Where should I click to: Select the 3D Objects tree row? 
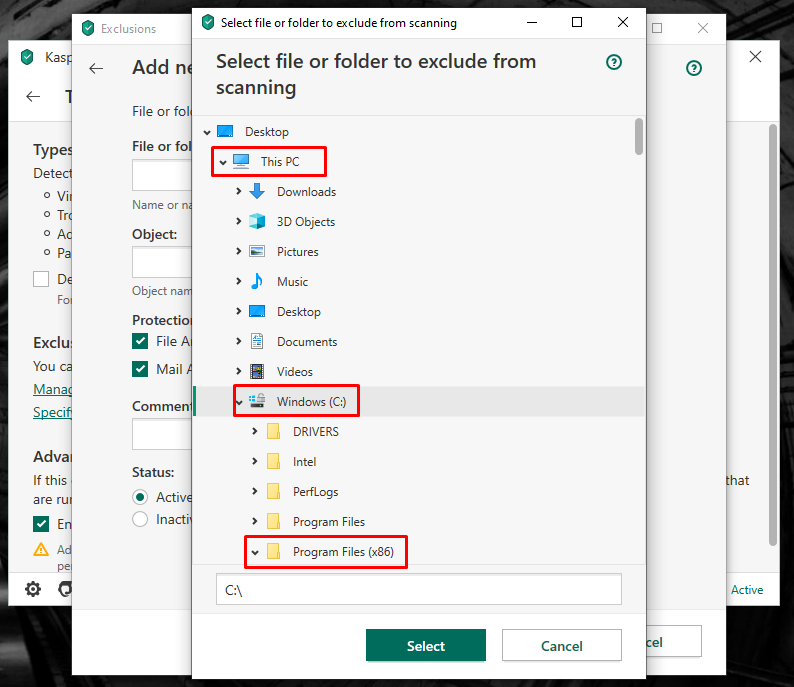419,221
